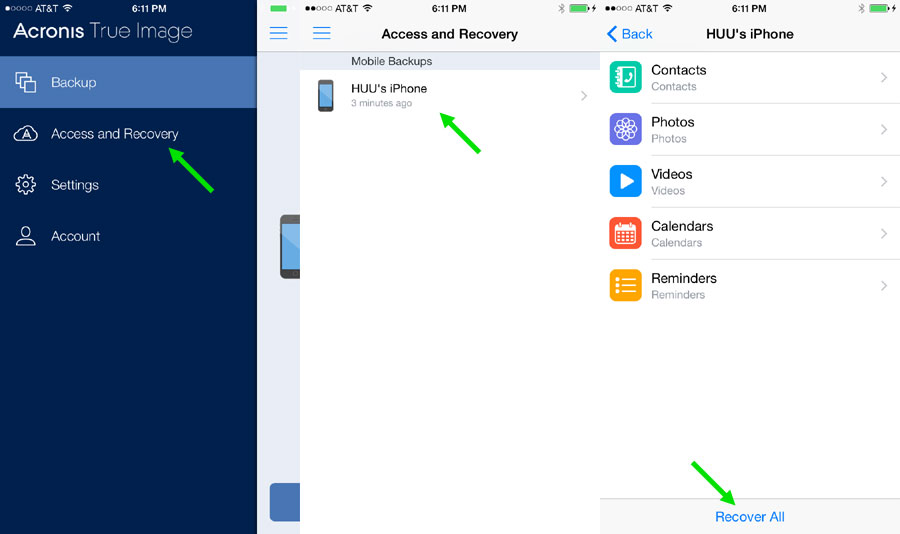900x534 pixels.
Task: Expand the Photos row chevron
Action: pos(884,130)
